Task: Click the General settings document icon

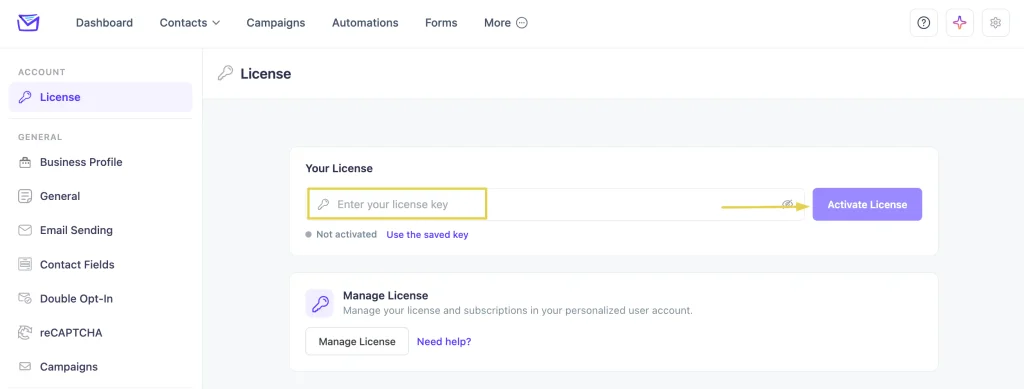Action: coord(25,196)
